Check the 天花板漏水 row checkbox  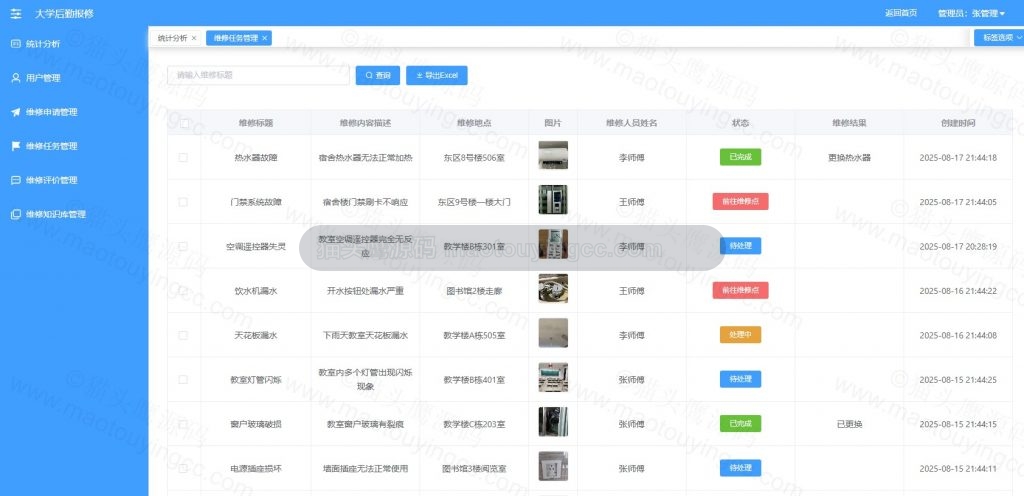pos(184,335)
